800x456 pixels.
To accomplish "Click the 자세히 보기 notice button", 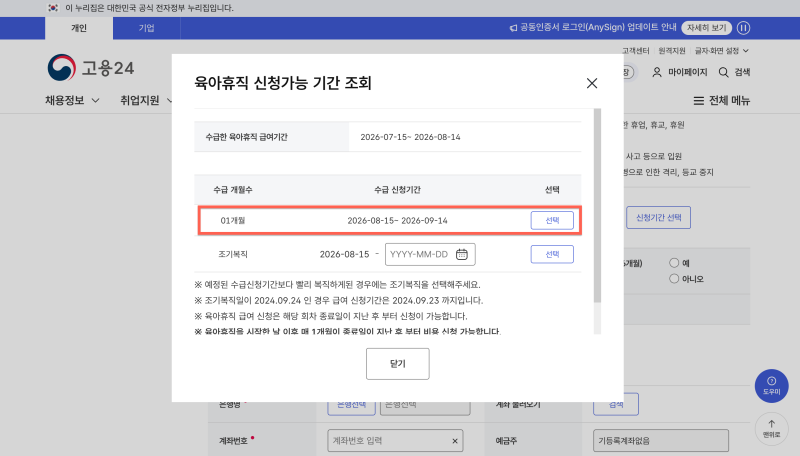I will click(706, 28).
